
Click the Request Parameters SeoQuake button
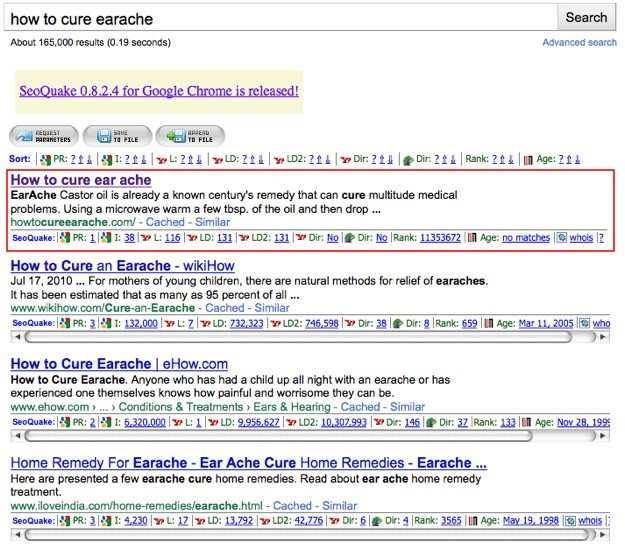pos(42,136)
